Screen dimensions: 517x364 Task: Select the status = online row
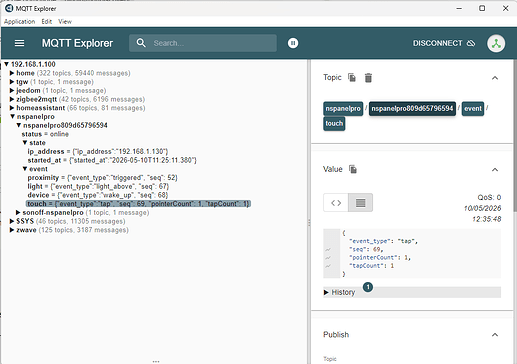45,134
